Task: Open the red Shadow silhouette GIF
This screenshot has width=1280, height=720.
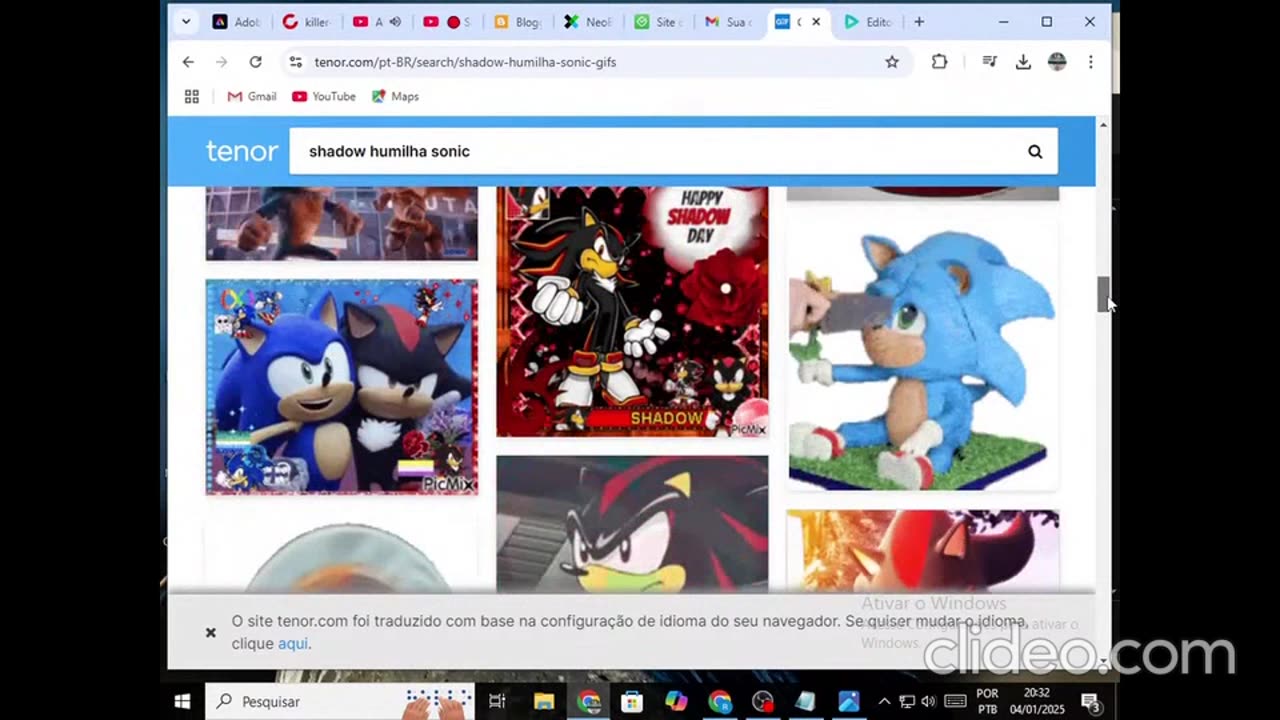Action: 922,551
